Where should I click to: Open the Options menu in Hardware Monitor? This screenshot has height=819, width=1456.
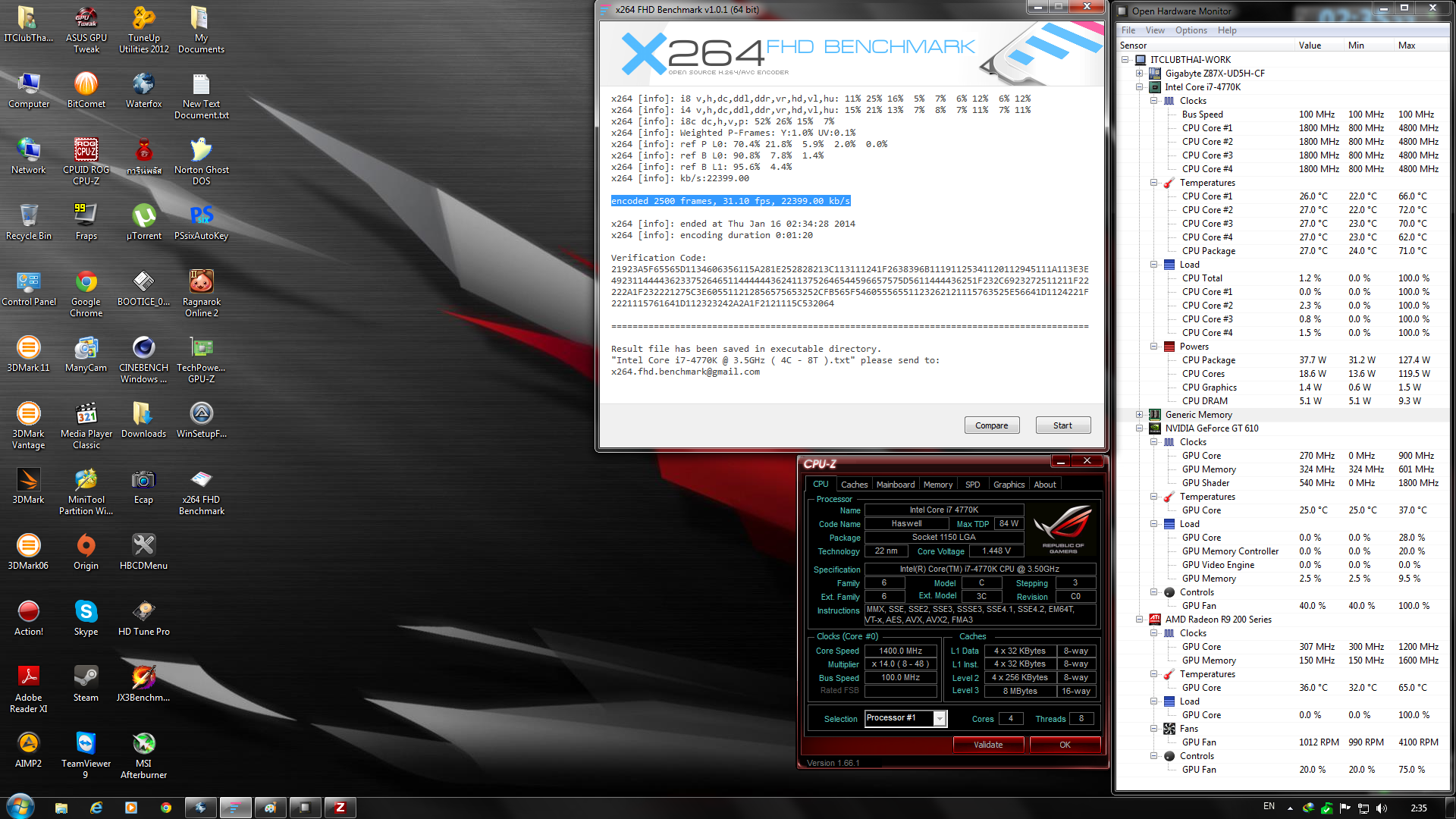pos(1191,30)
